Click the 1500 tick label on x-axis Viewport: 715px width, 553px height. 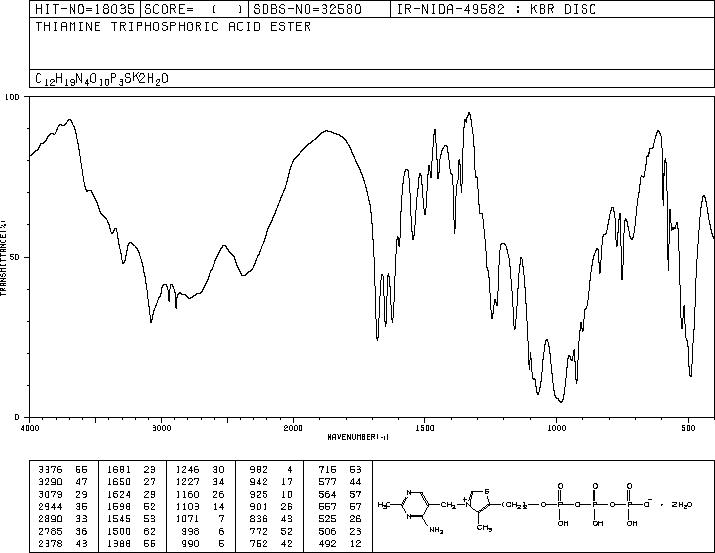425,428
